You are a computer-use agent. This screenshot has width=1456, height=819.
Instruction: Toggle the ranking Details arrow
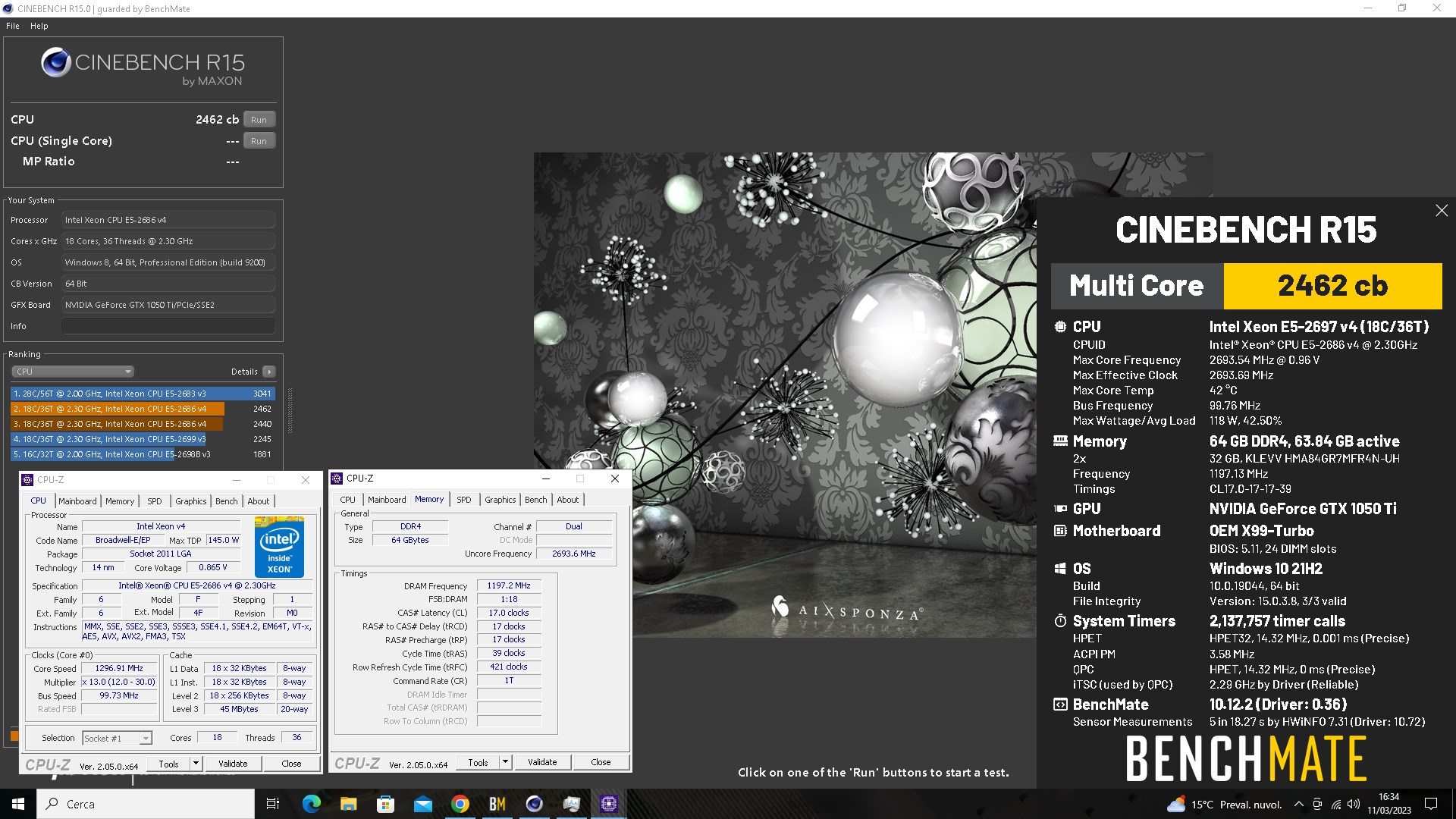point(268,372)
